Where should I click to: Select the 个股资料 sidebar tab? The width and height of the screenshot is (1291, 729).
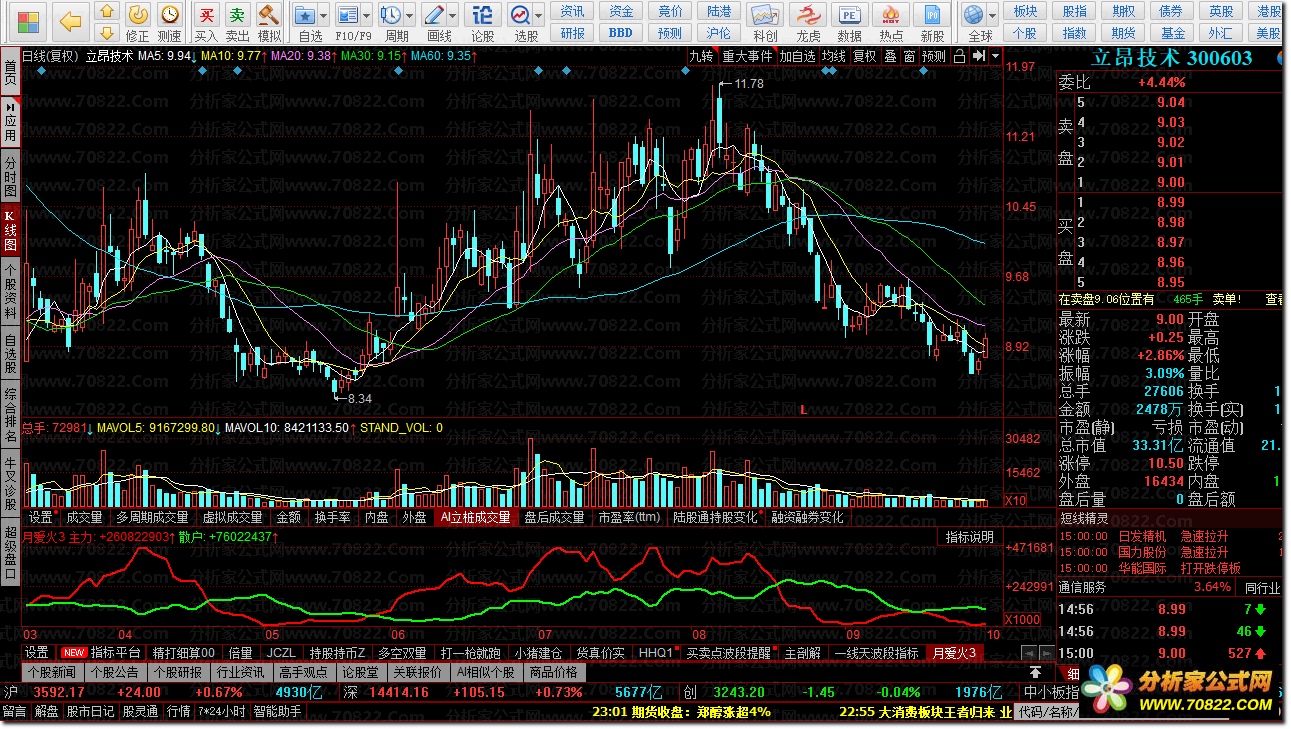click(x=10, y=292)
